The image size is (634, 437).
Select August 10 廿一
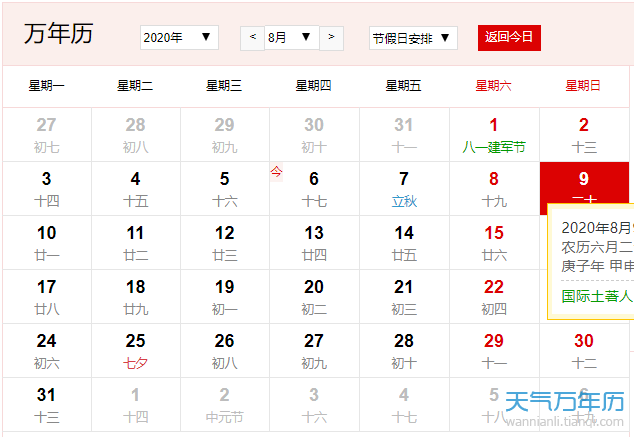(47, 243)
